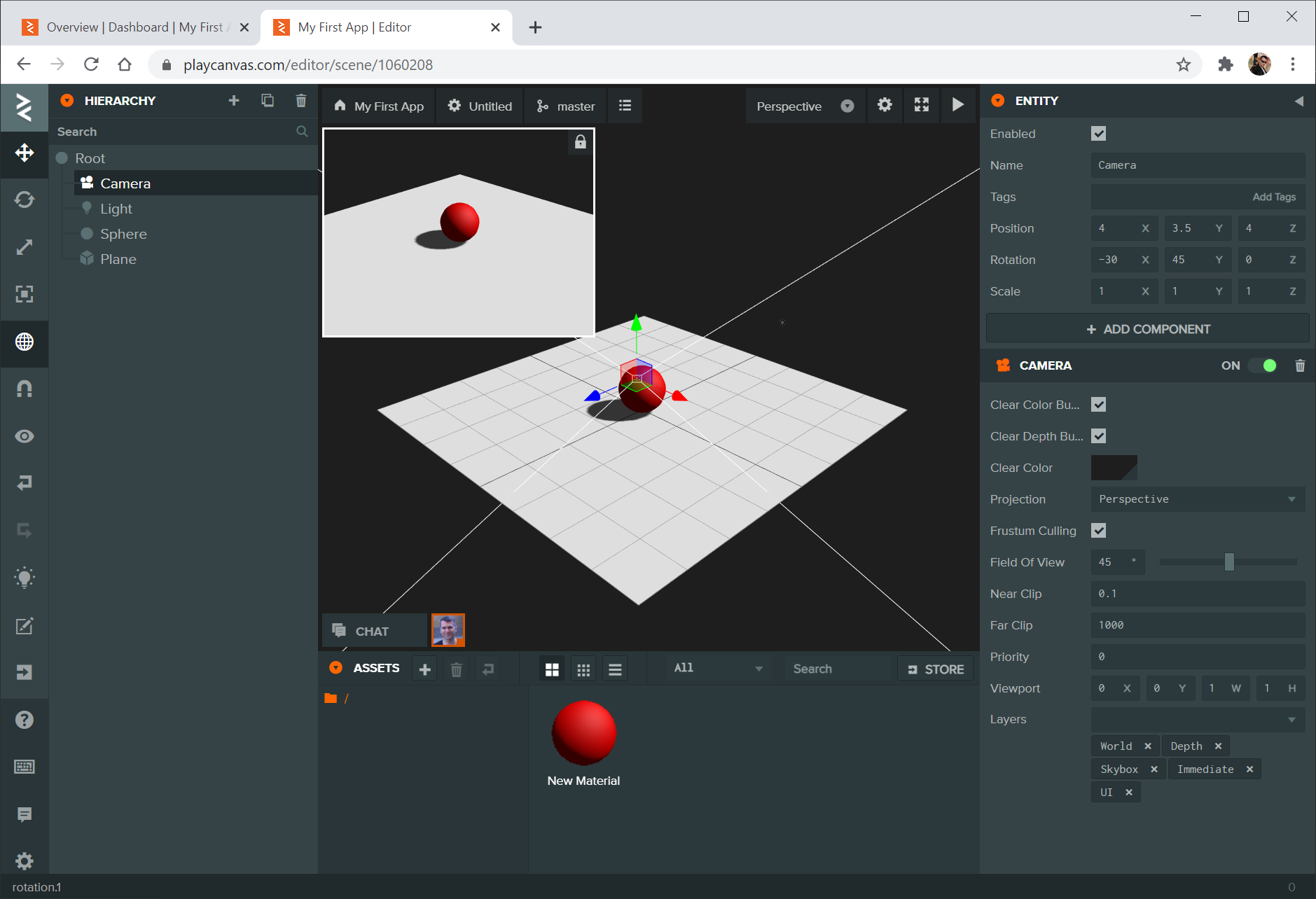Open the CHAT panel
Viewport: 1316px width, 899px height.
(374, 631)
